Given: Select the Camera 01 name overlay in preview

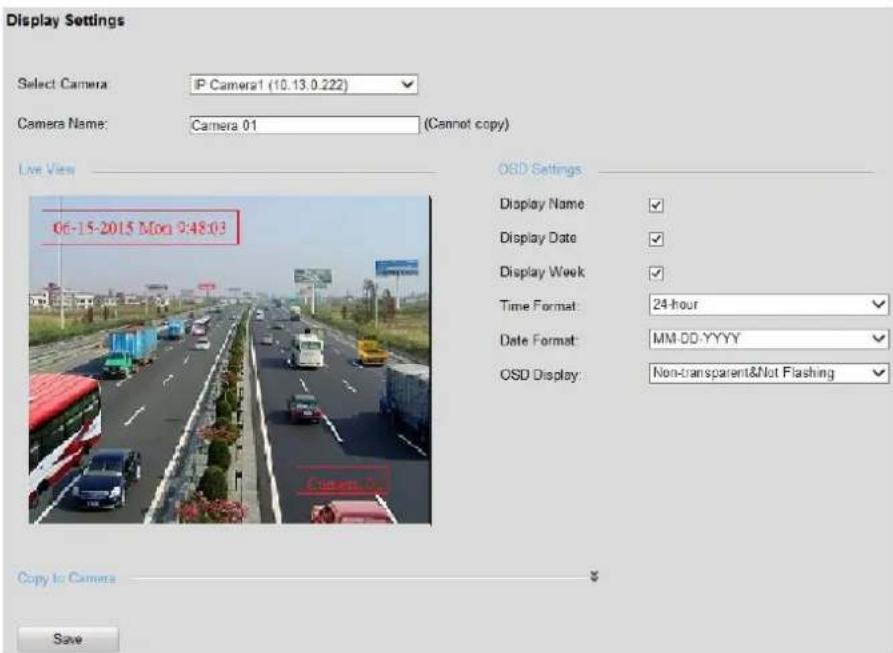Looking at the screenshot, I should coord(343,480).
